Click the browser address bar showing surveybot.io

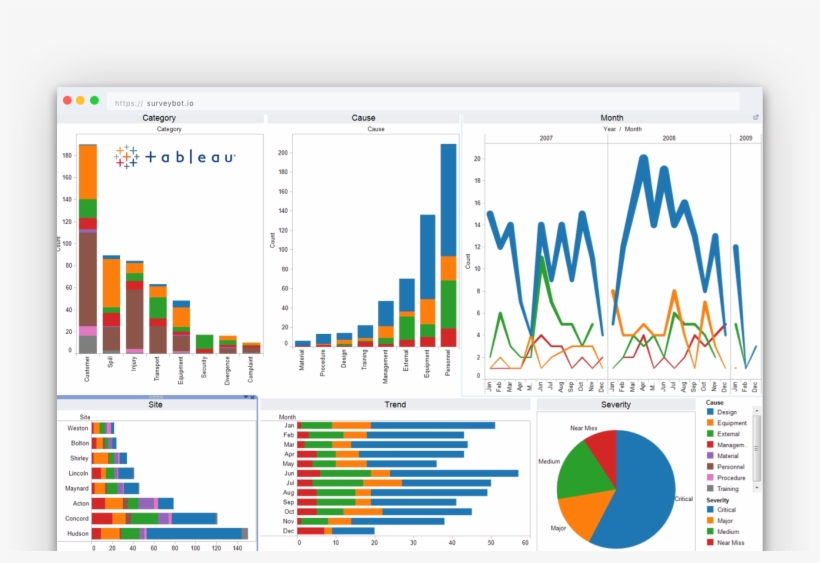[x=423, y=103]
